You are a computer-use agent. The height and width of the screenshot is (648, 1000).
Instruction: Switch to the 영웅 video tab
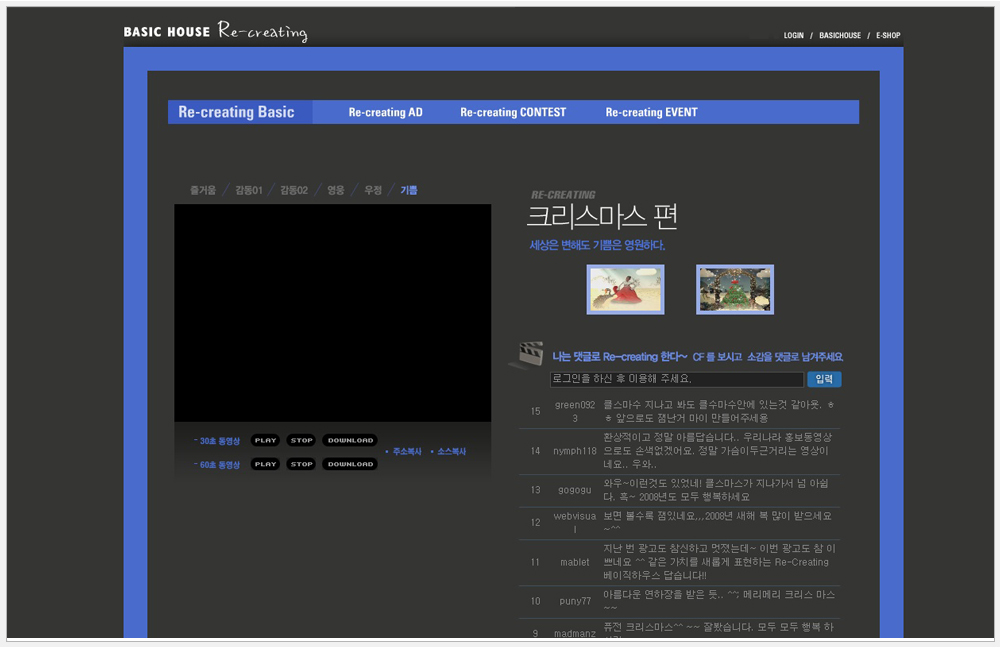point(336,190)
